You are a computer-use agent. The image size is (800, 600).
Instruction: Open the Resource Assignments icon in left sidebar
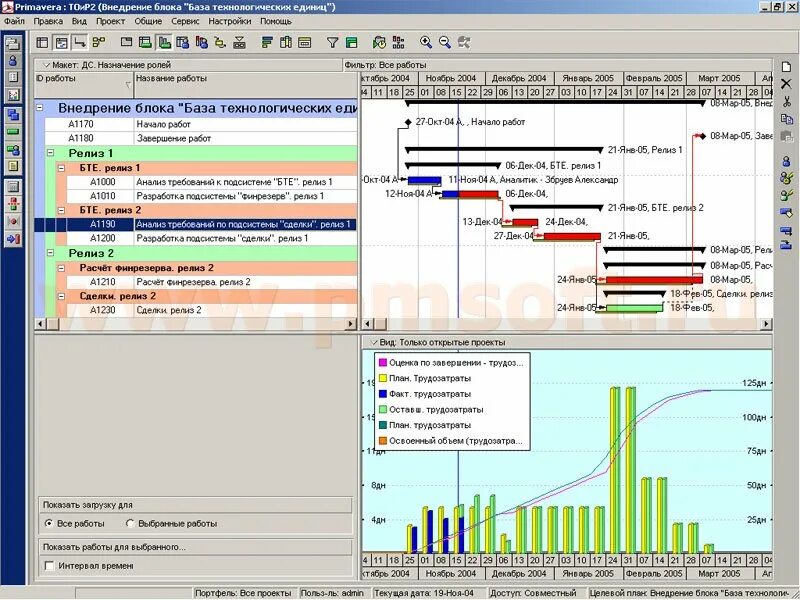point(13,149)
